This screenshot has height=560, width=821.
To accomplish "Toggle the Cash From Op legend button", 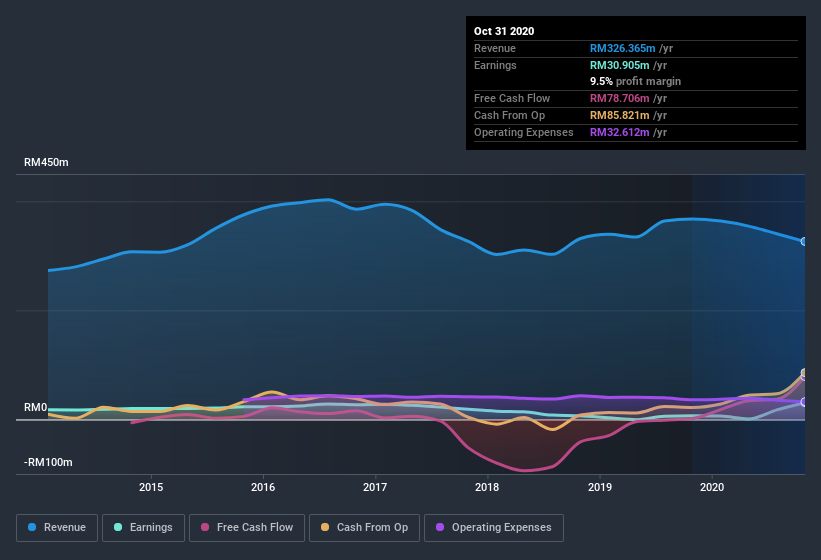I will tap(364, 528).
